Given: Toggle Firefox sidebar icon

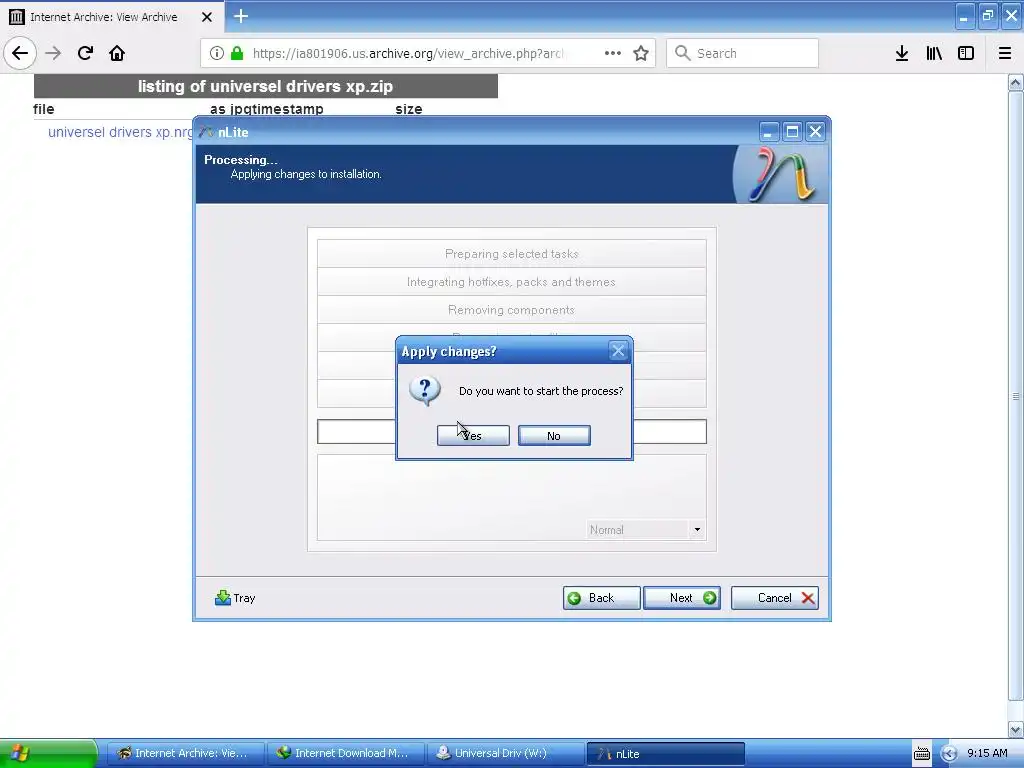Looking at the screenshot, I should tap(966, 53).
